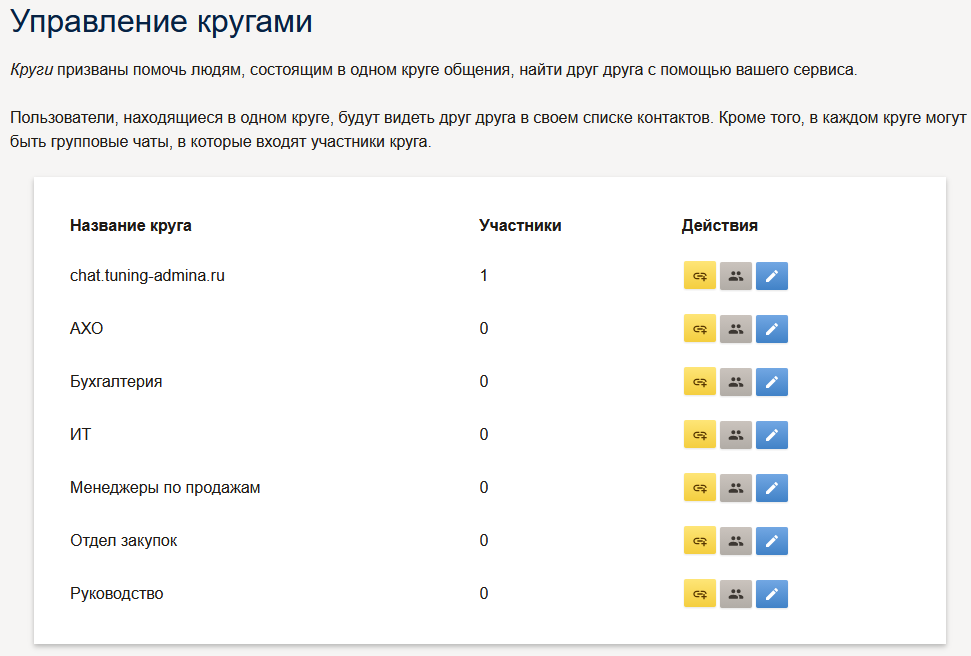Open members icon for ИТ circle
The width and height of the screenshot is (971, 656).
736,435
